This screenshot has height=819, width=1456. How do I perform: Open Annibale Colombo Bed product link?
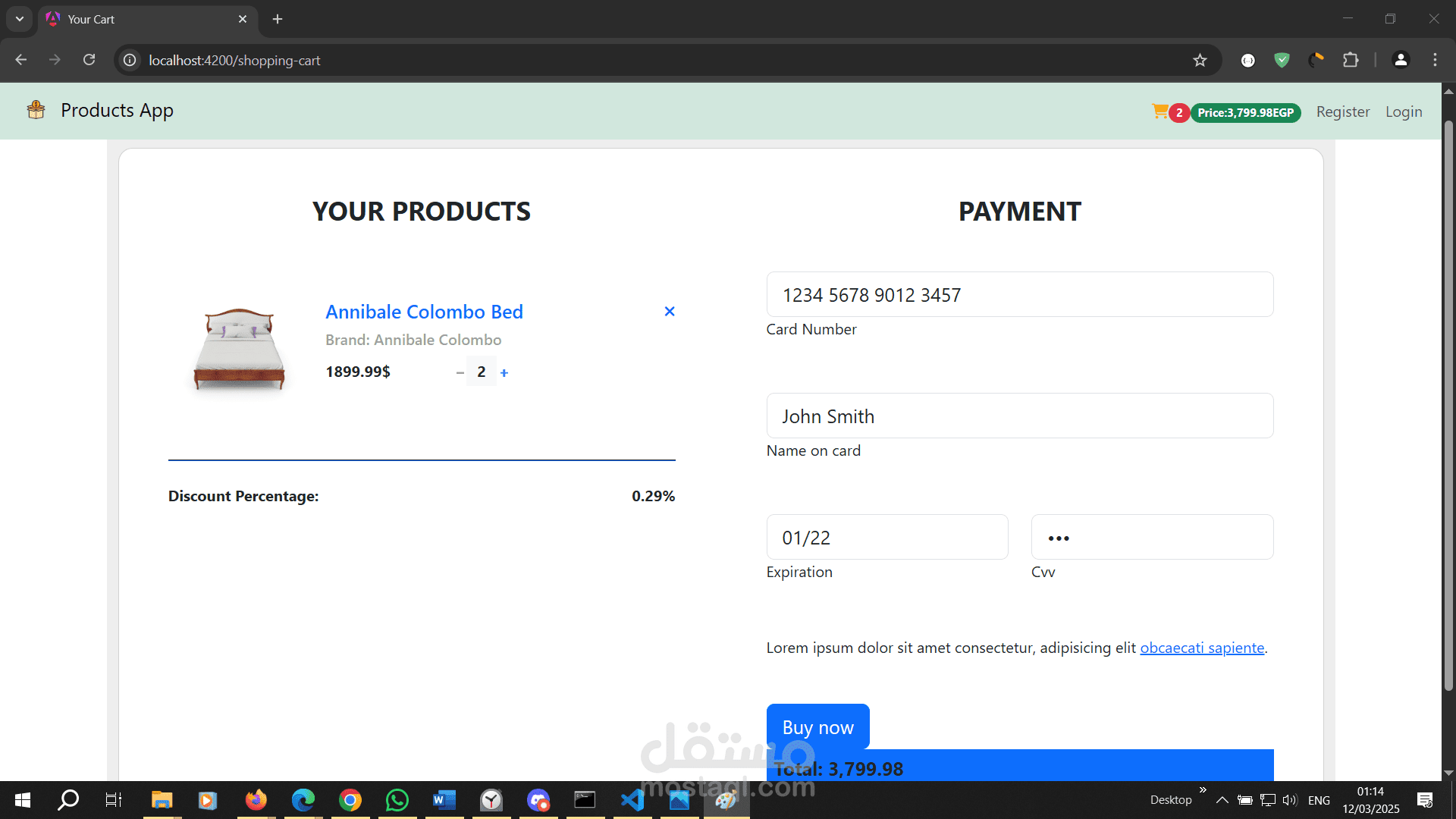[424, 312]
